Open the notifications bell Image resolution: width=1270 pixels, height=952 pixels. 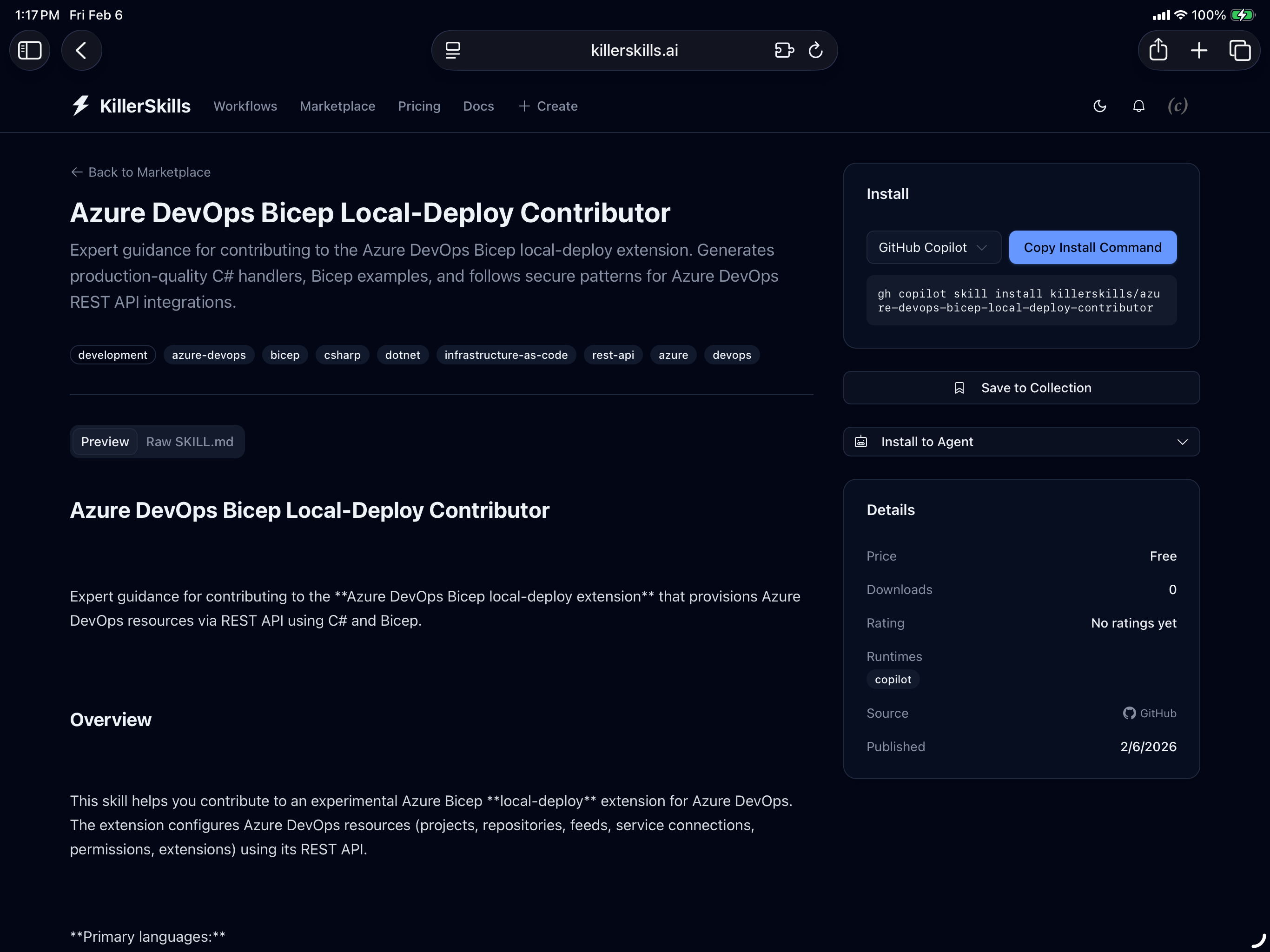coord(1138,106)
